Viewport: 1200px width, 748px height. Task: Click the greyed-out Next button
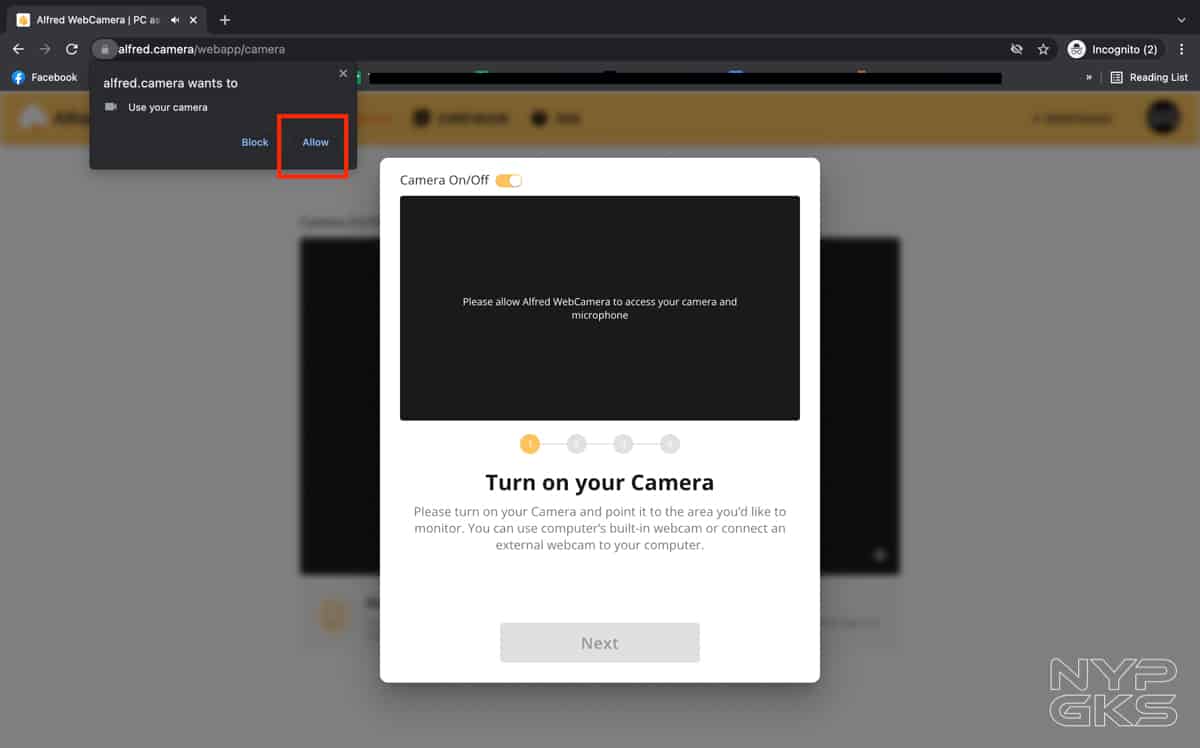[600, 643]
